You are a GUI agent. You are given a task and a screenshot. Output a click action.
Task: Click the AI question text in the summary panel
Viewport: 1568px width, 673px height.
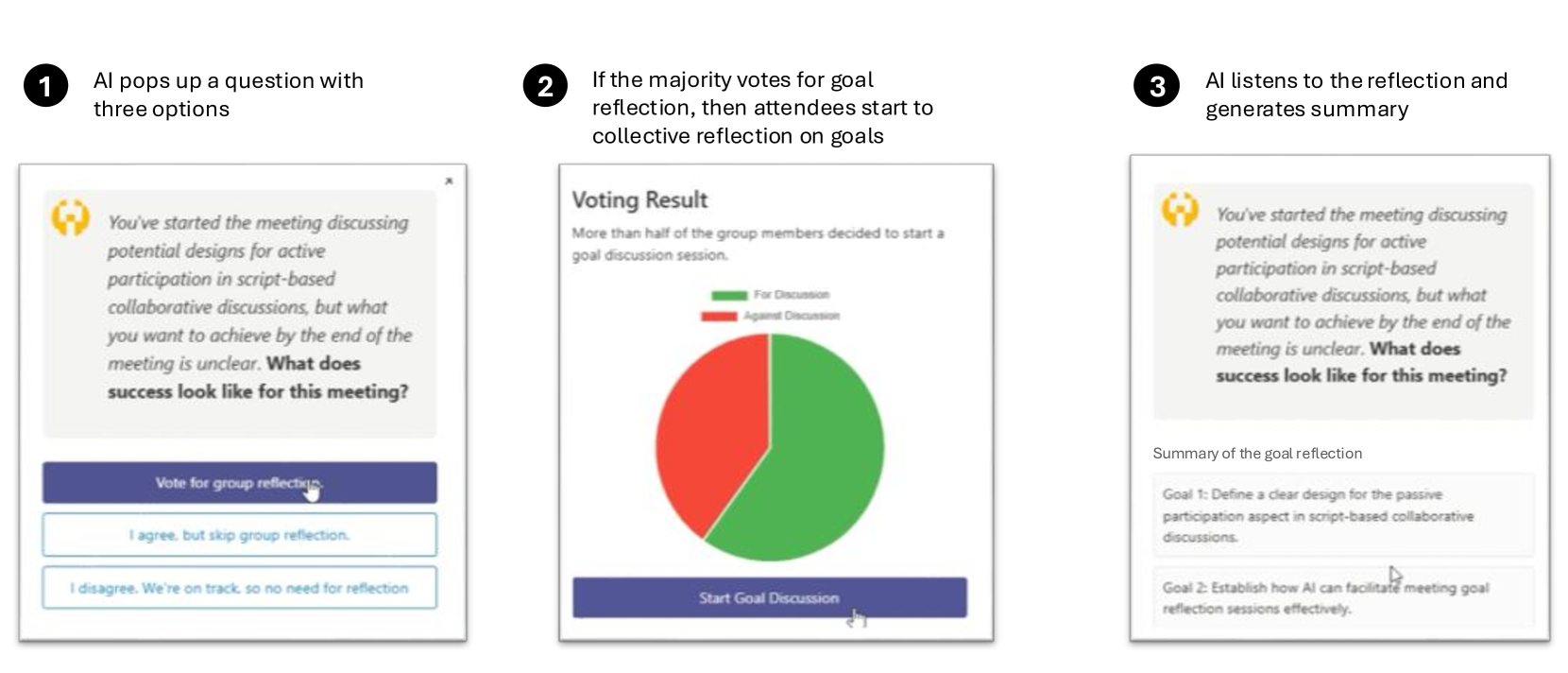1361,295
